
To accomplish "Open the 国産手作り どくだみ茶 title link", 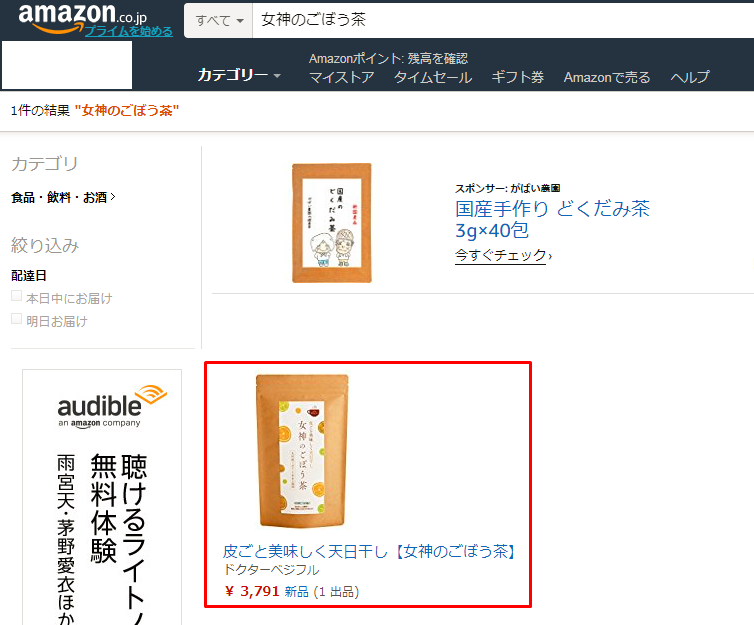I will click(552, 219).
